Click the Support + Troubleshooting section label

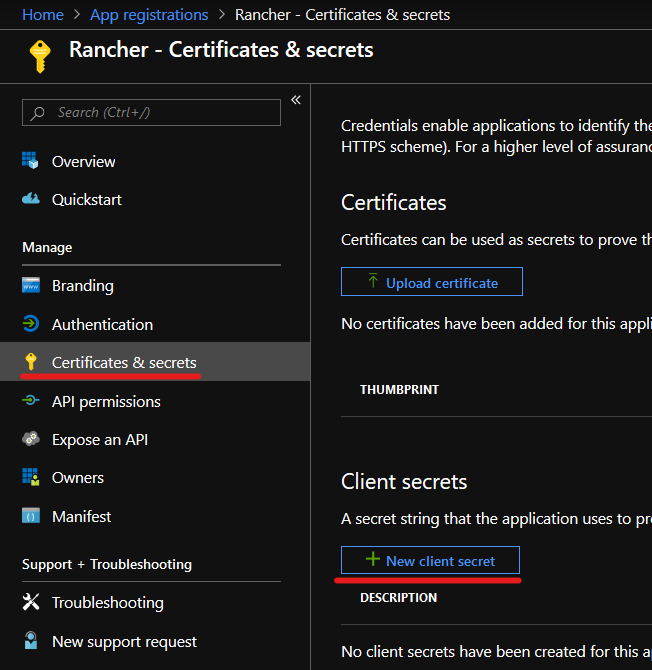[x=107, y=564]
